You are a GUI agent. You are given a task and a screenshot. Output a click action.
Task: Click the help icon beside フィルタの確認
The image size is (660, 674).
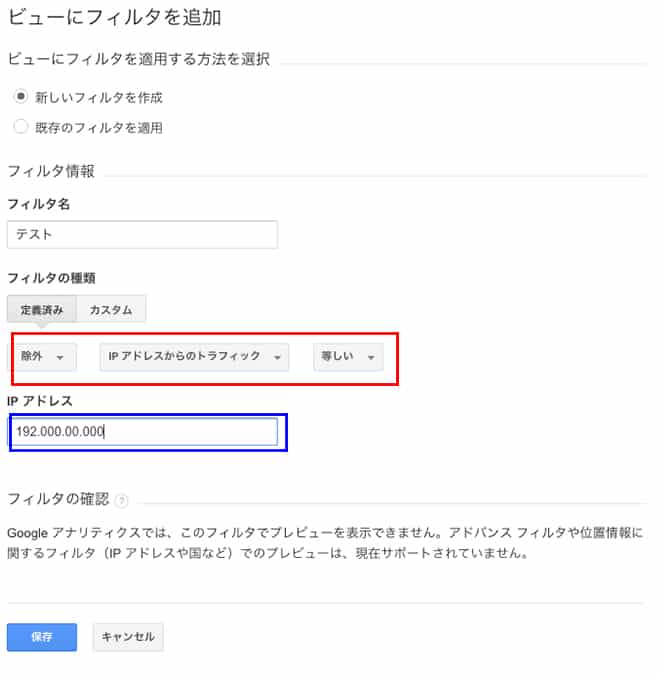coord(122,501)
